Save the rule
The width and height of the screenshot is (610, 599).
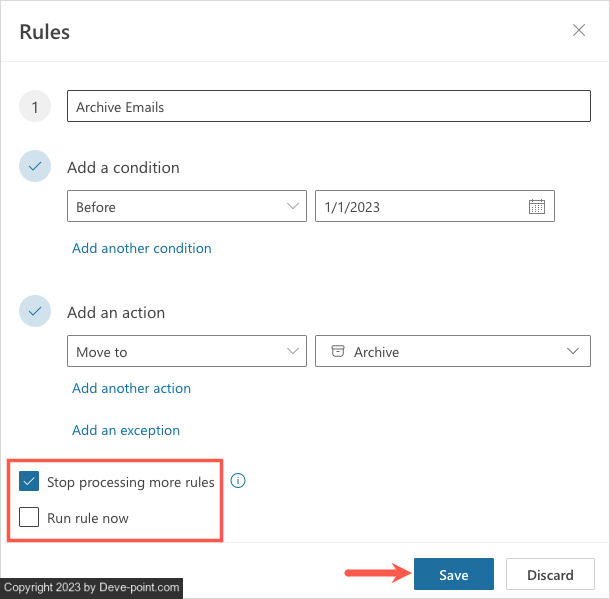pyautogui.click(x=453, y=575)
